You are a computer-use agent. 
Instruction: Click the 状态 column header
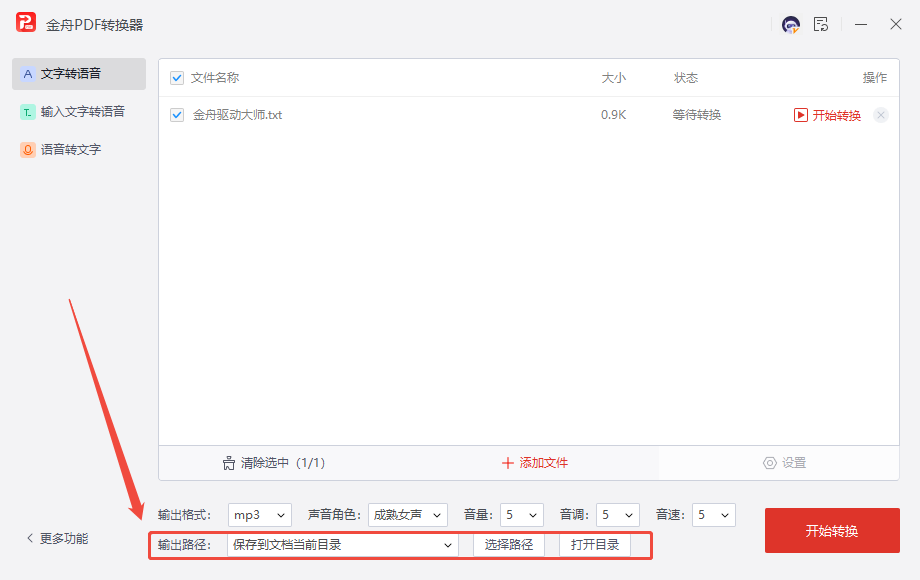coord(686,78)
